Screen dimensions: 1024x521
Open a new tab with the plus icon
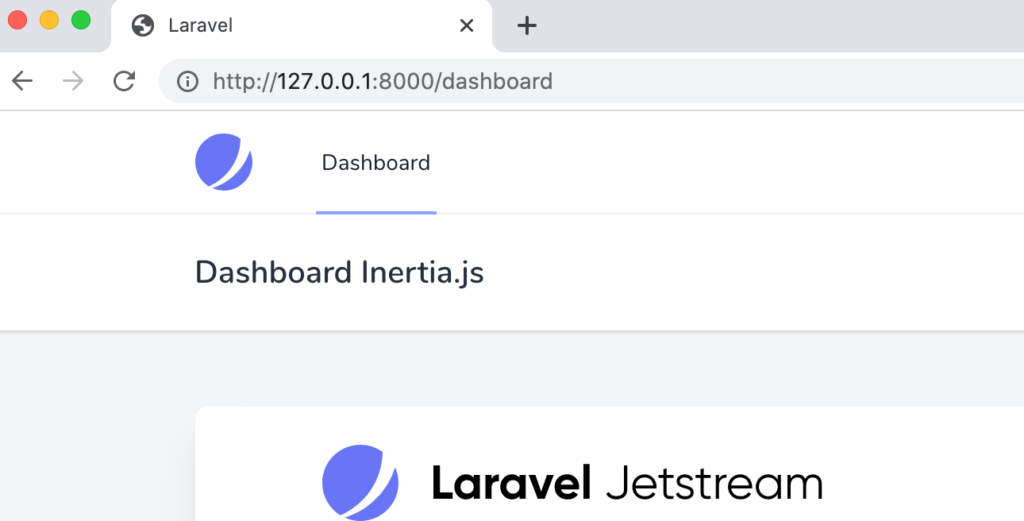[x=526, y=25]
